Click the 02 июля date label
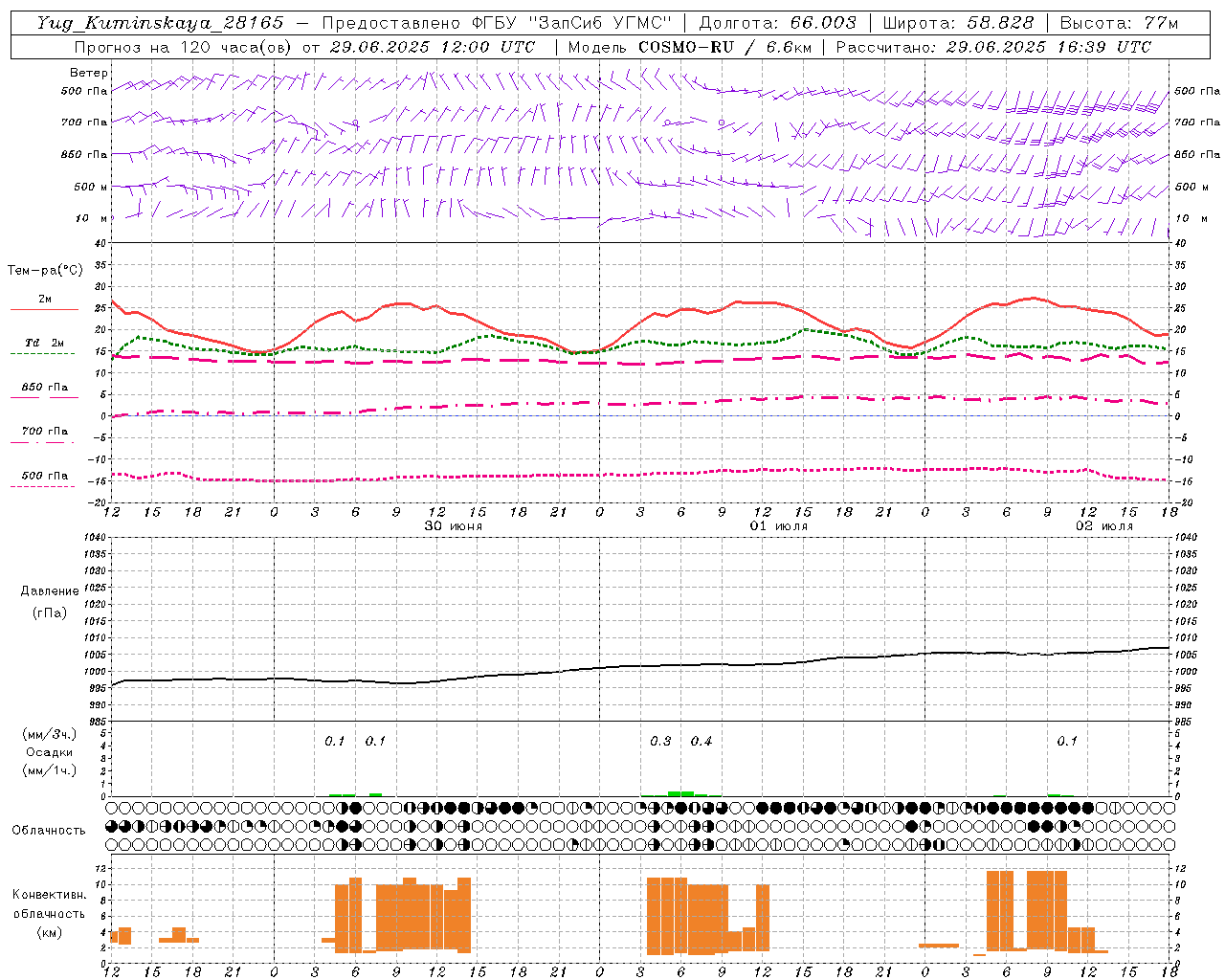Image resolution: width=1225 pixels, height=980 pixels. [x=1103, y=526]
